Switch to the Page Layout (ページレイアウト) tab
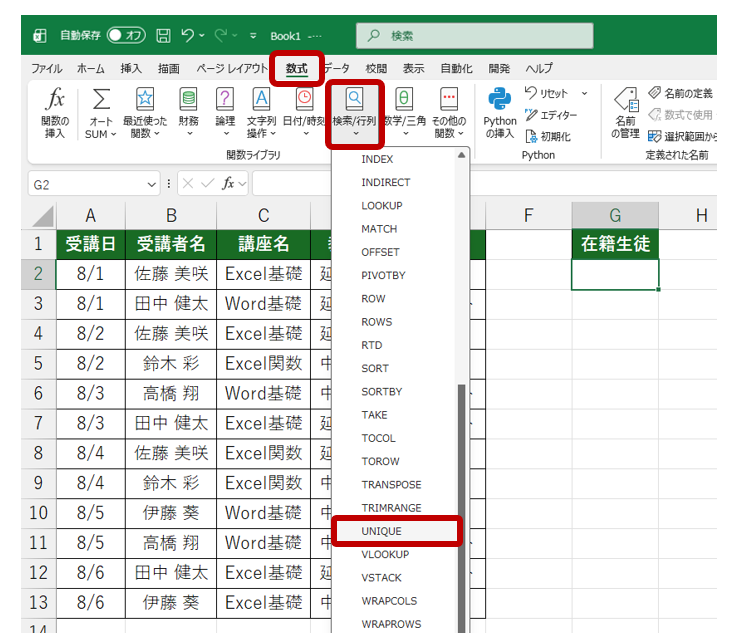This screenshot has width=733, height=633. pyautogui.click(x=232, y=69)
